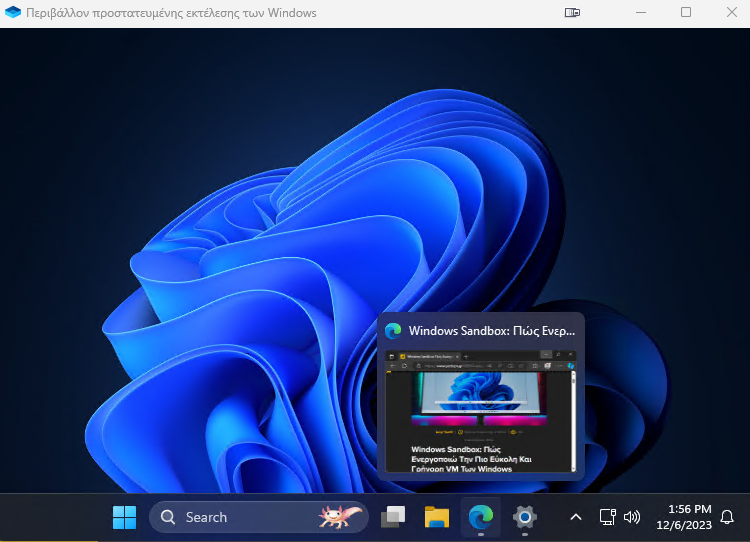Viewport: 750px width, 542px height.
Task: Open Task View on the taskbar
Action: click(393, 517)
